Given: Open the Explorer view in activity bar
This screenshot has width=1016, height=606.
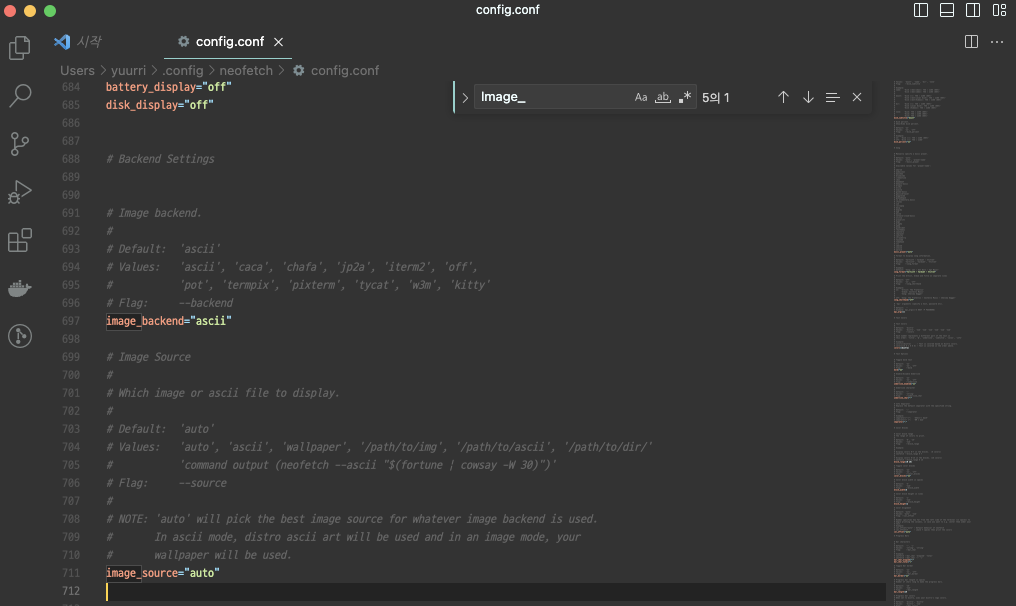Looking at the screenshot, I should 19,47.
